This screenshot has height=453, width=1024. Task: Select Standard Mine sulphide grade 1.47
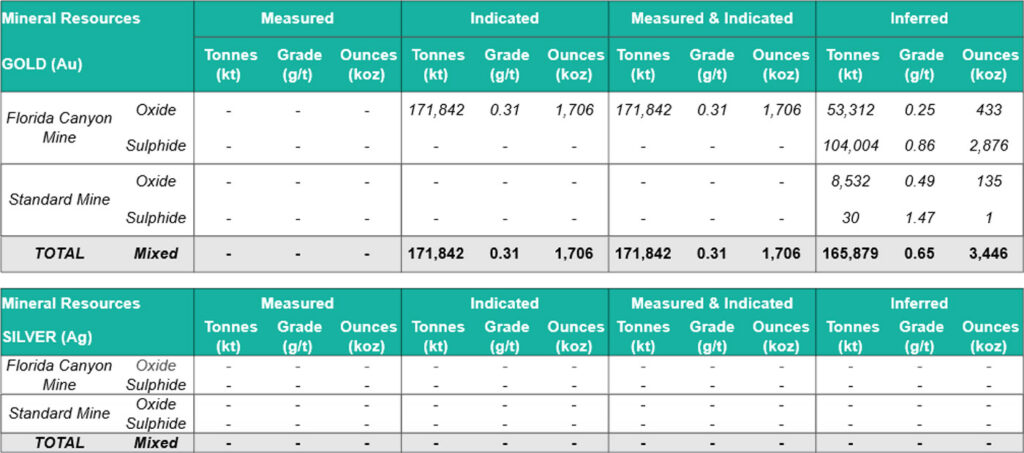[921, 217]
